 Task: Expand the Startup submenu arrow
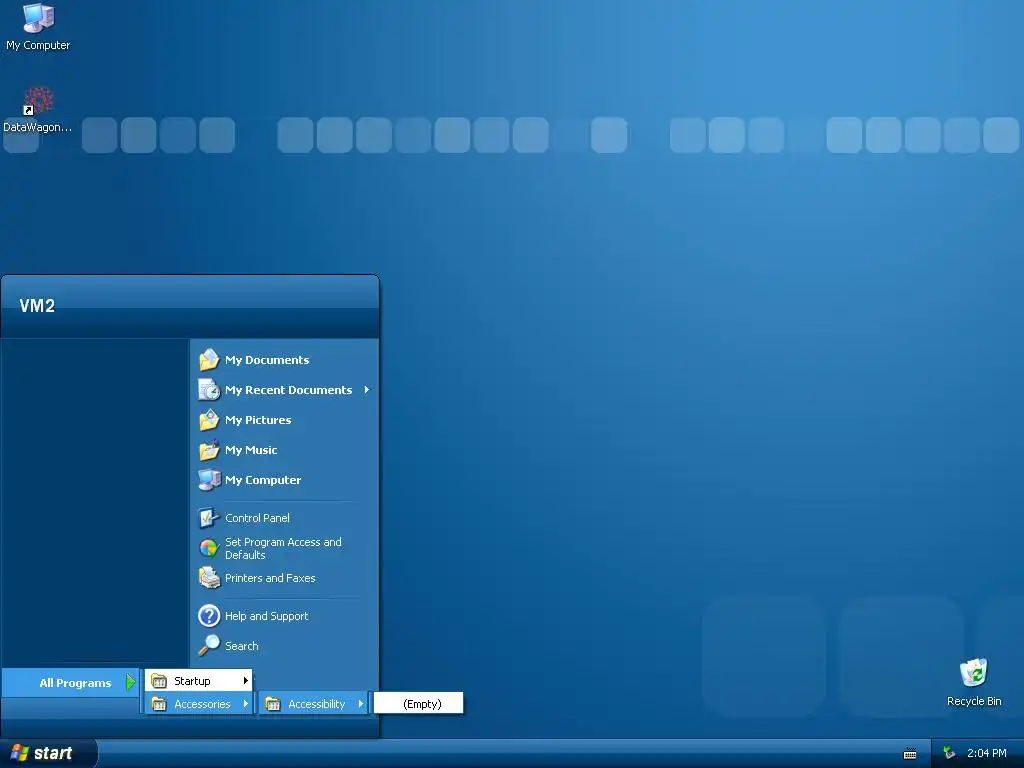246,681
